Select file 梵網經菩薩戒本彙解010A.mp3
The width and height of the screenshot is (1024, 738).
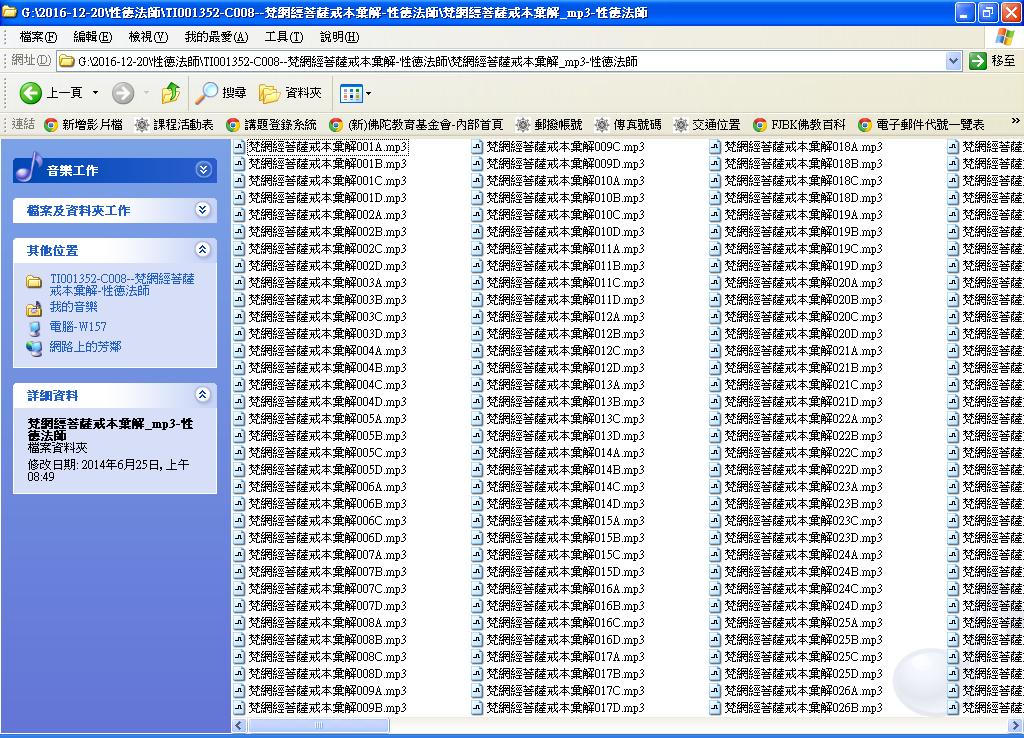pos(565,181)
